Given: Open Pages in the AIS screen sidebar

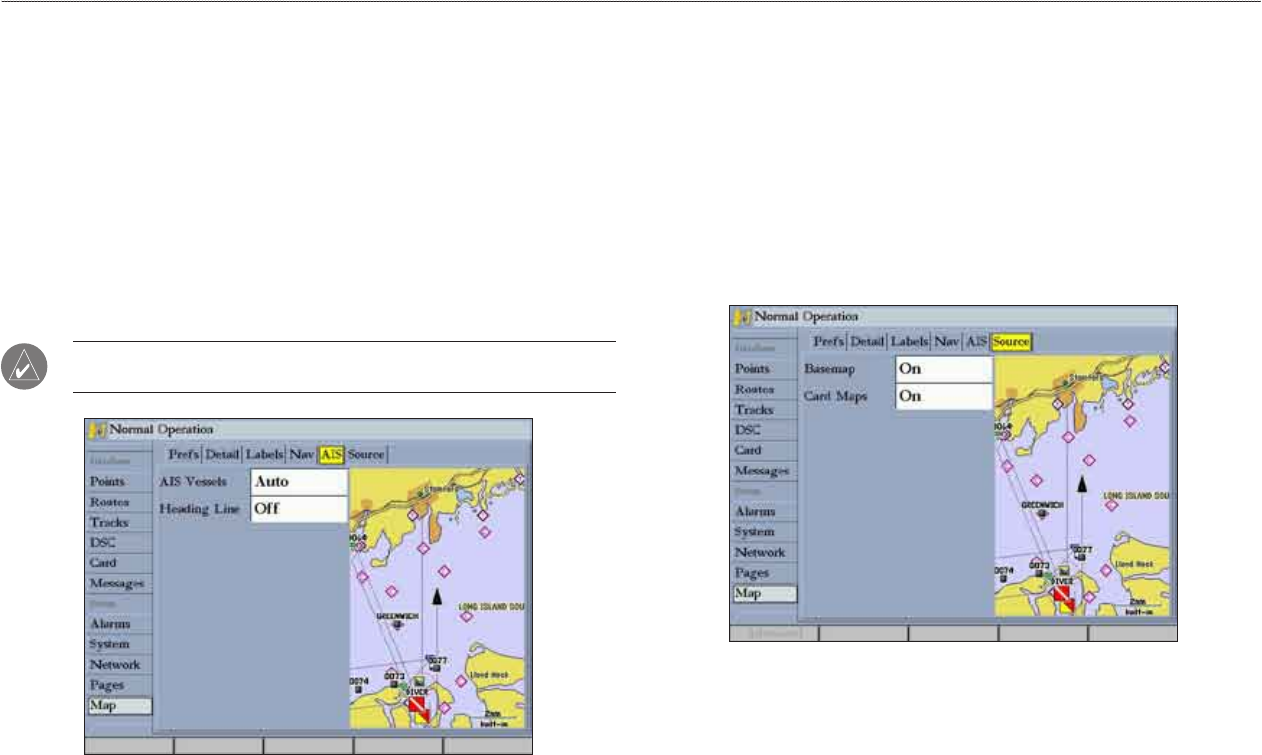Looking at the screenshot, I should 119,685.
